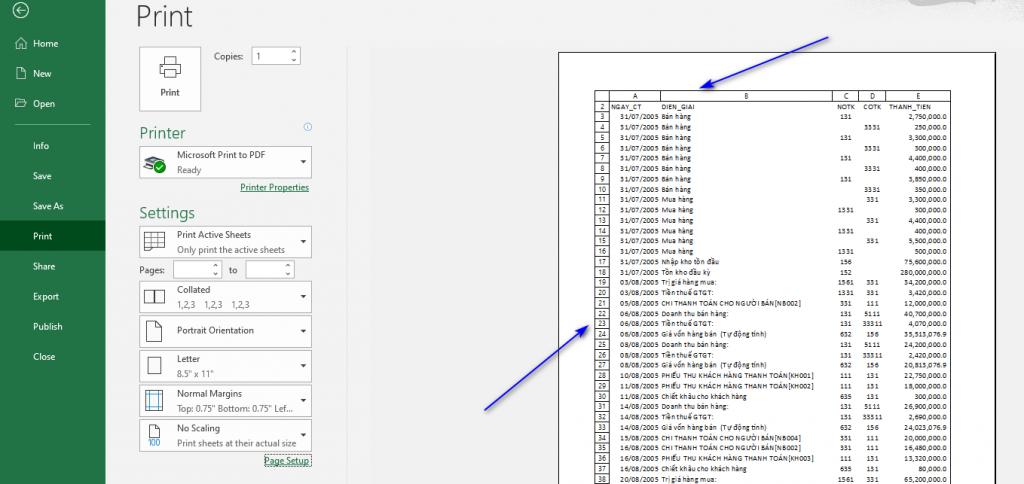This screenshot has width=1024, height=484.
Task: Click the Collated pages icon
Action: (x=155, y=297)
